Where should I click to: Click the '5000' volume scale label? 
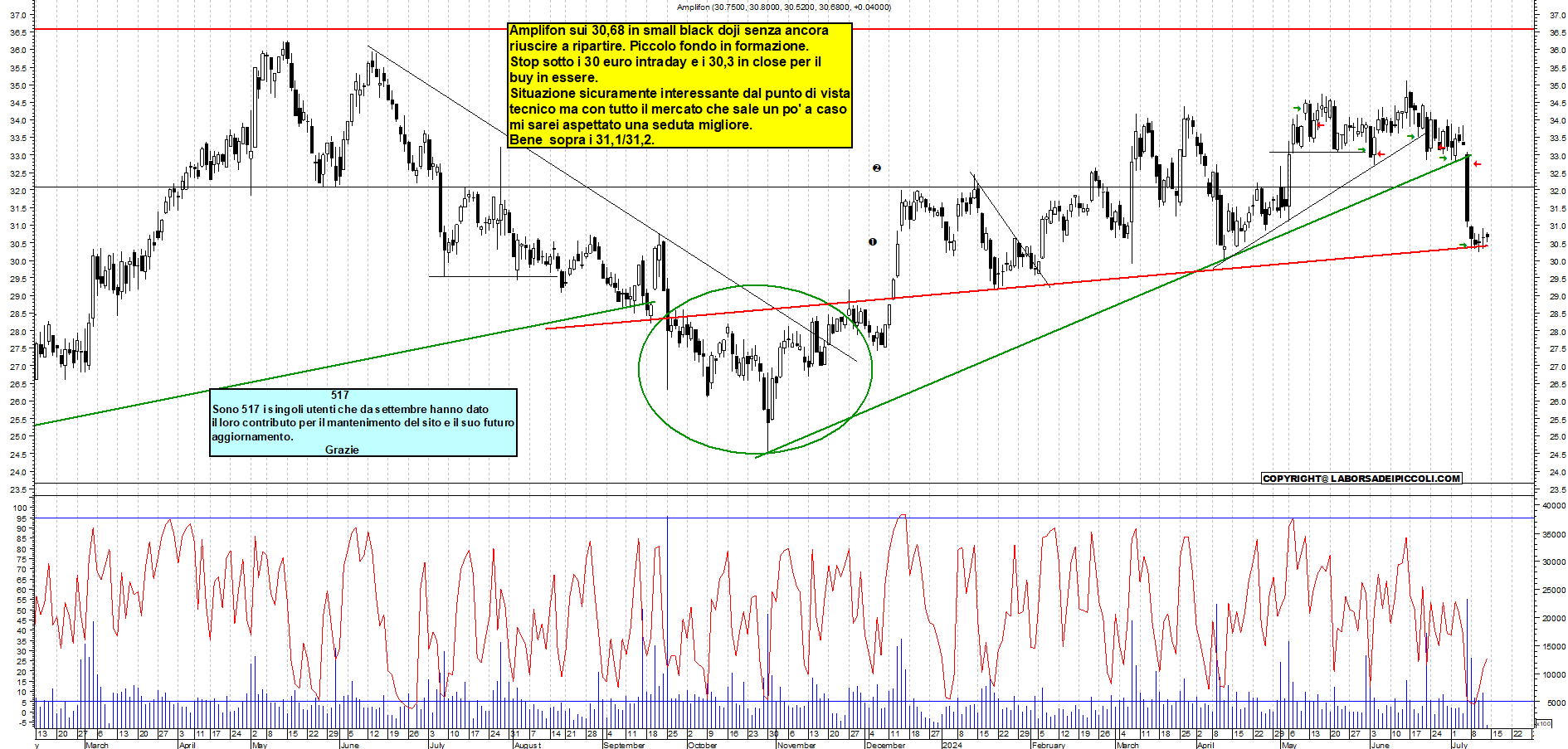click(x=1556, y=703)
